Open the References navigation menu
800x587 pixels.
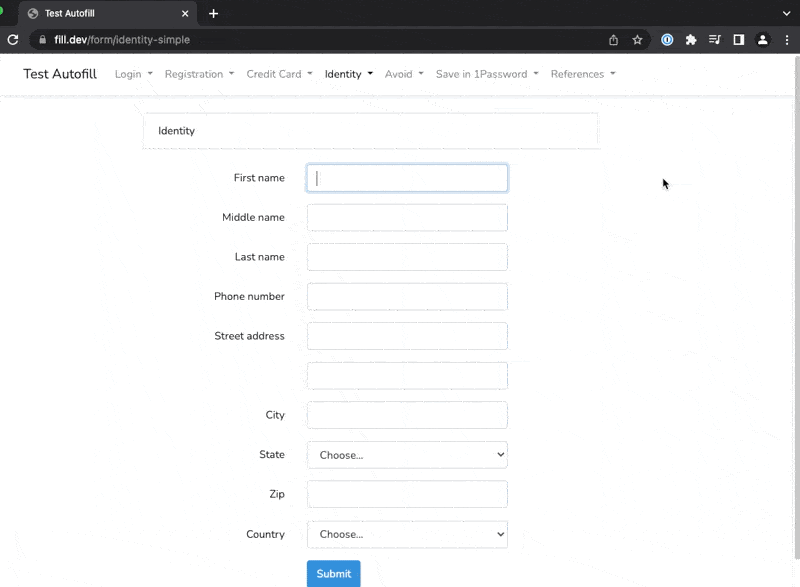[x=583, y=74]
